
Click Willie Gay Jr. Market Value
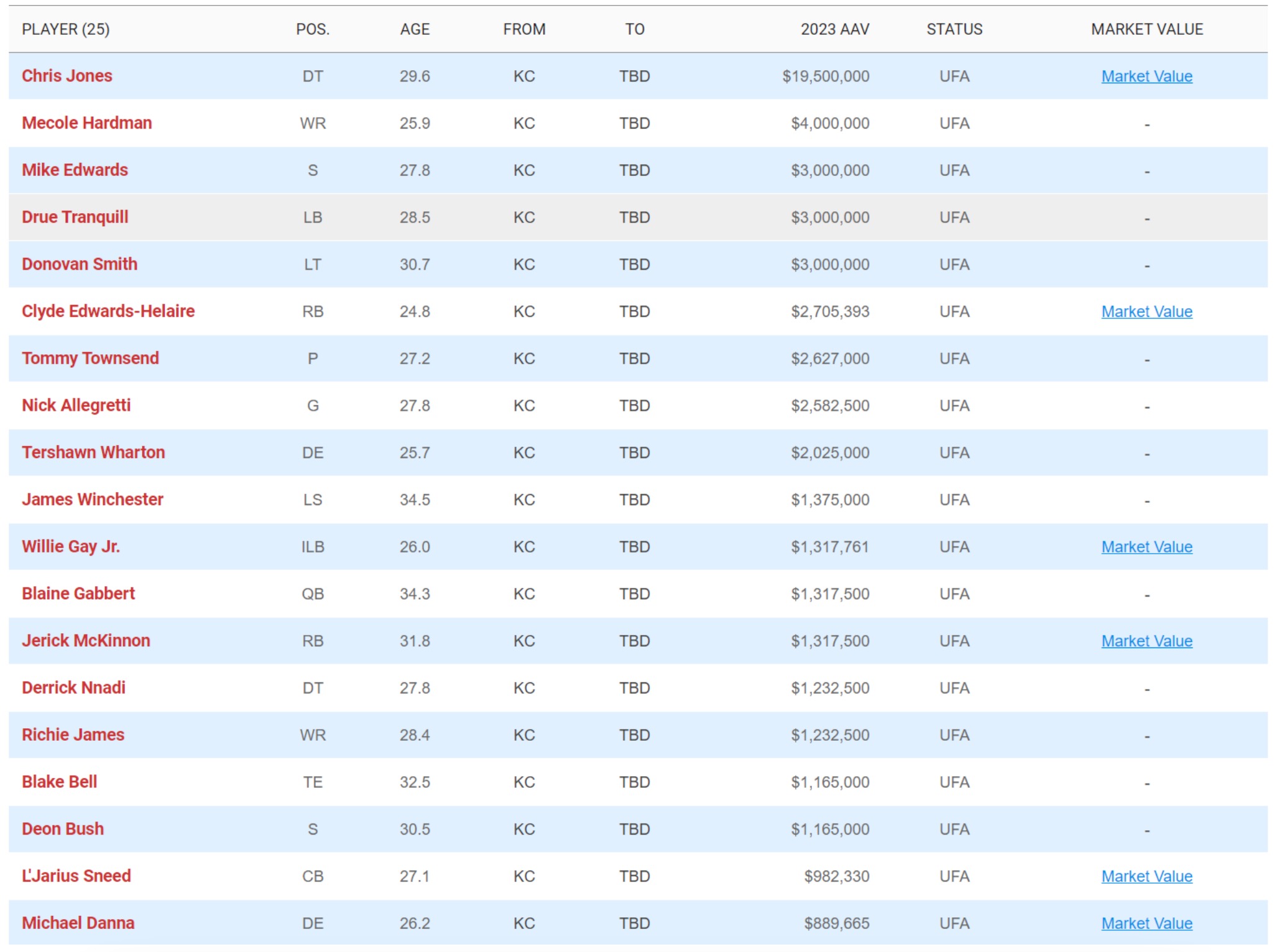[1146, 547]
